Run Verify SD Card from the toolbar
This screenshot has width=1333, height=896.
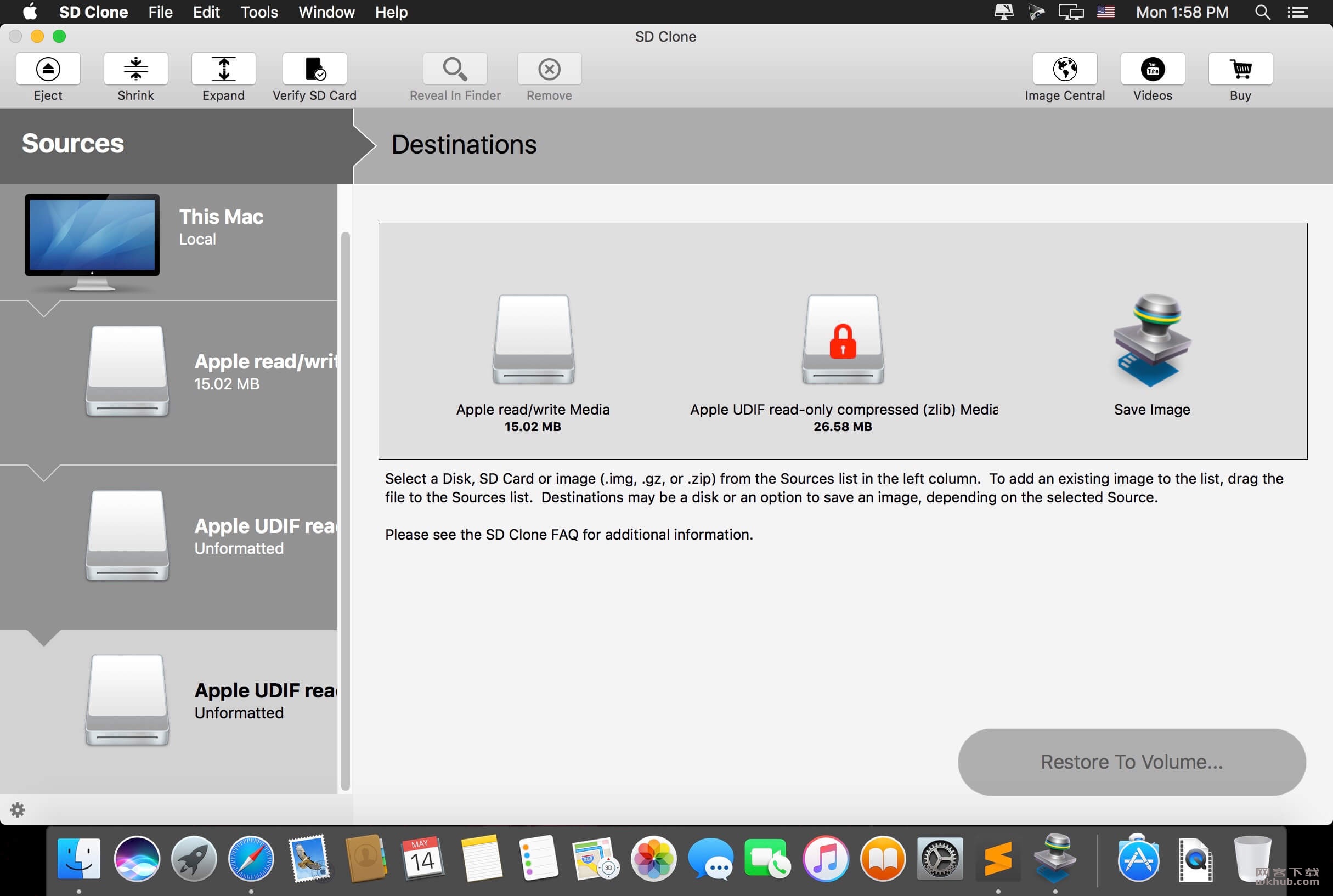click(314, 69)
